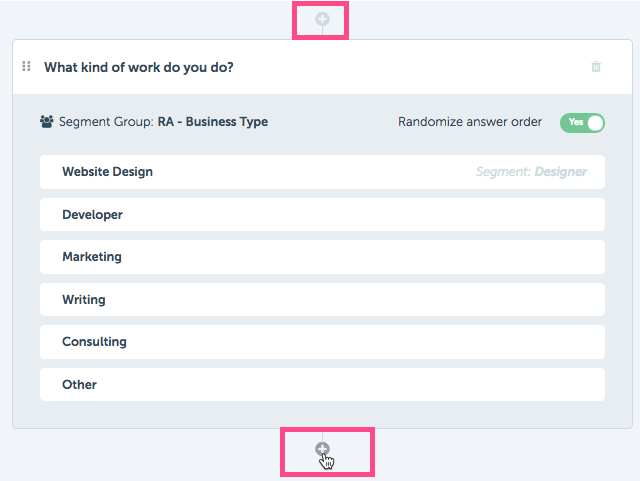Click the Segment Group label text
Screen dimensions: 640x481
106,122
